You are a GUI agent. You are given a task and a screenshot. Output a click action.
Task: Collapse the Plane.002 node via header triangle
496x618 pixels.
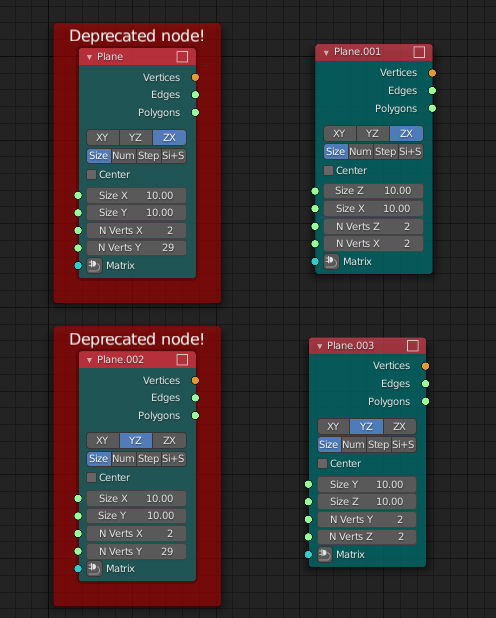(90, 360)
